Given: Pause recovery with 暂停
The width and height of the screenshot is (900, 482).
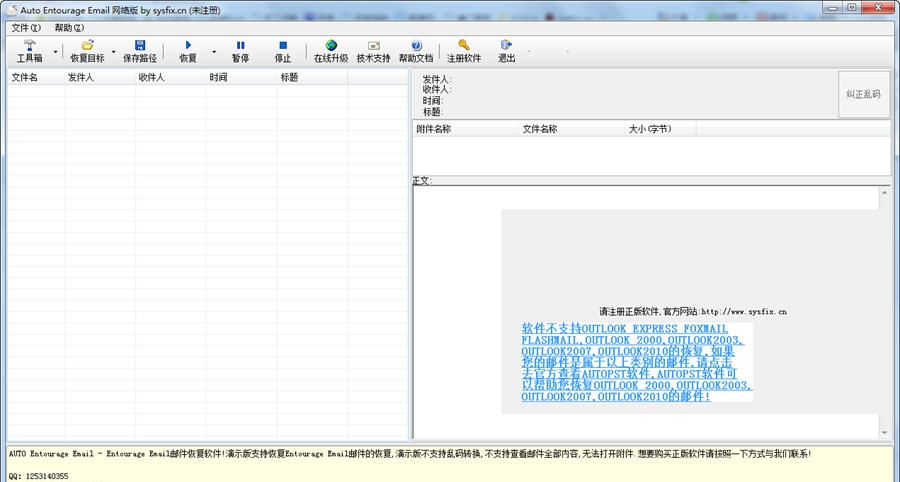Looking at the screenshot, I should point(240,51).
